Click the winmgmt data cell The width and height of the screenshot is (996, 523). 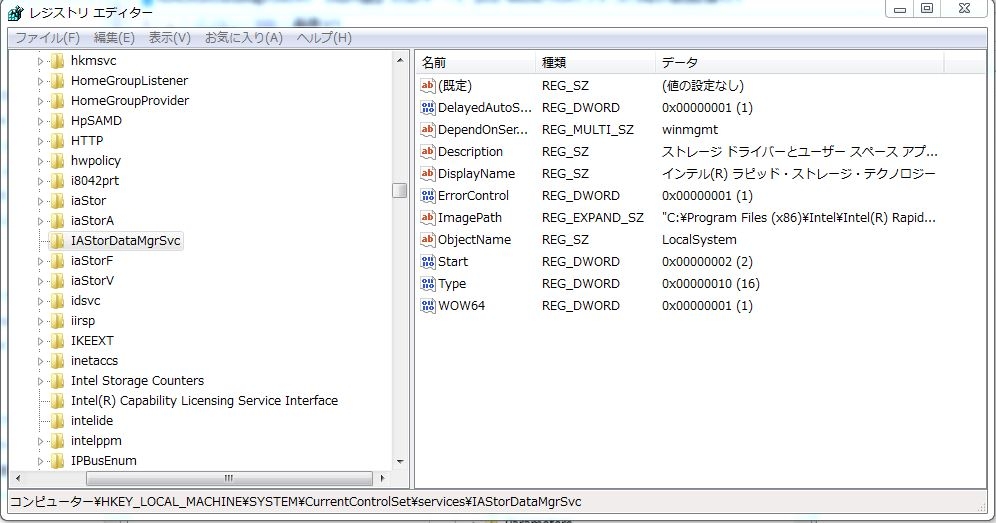[690, 130]
